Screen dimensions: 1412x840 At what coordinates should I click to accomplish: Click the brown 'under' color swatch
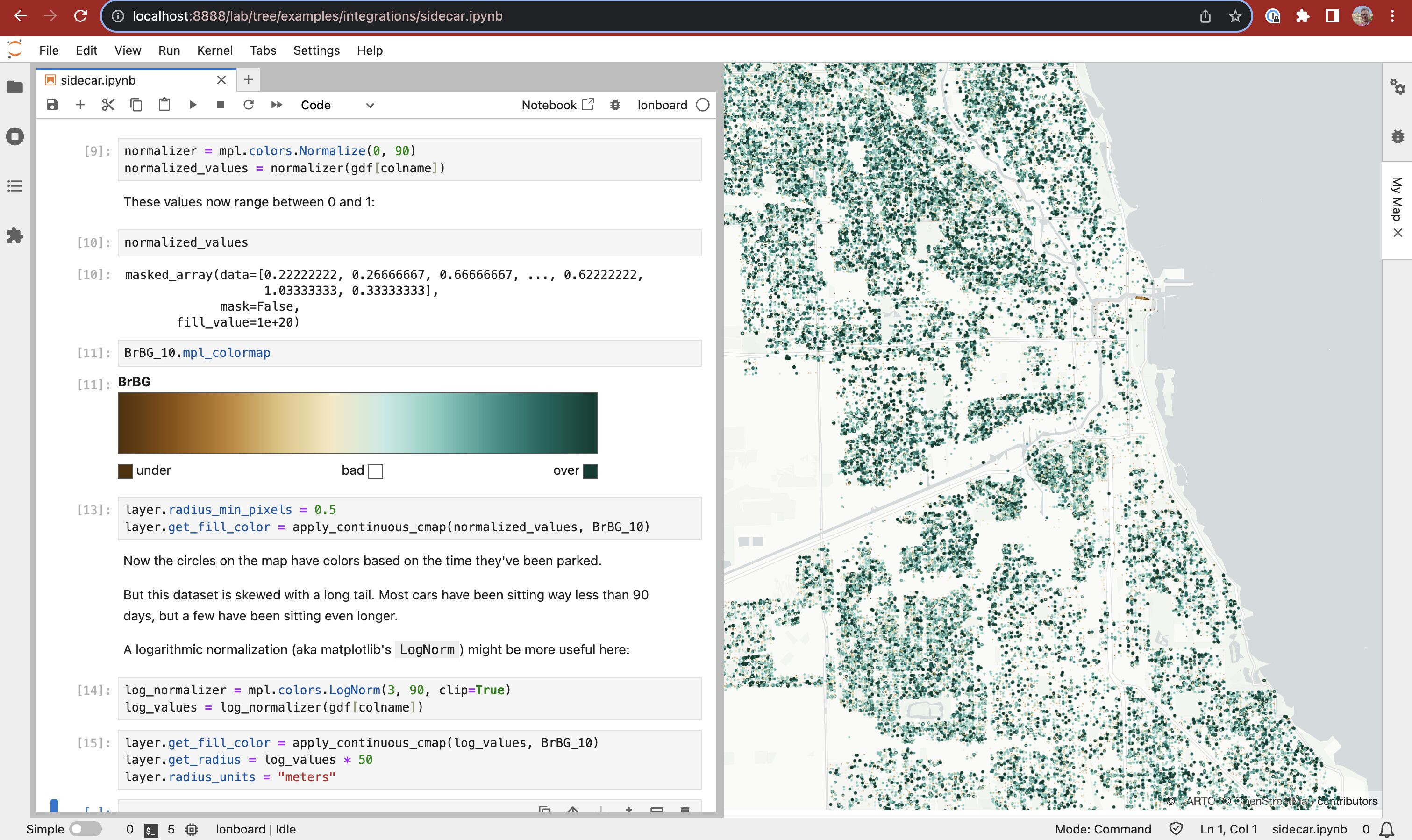(125, 471)
